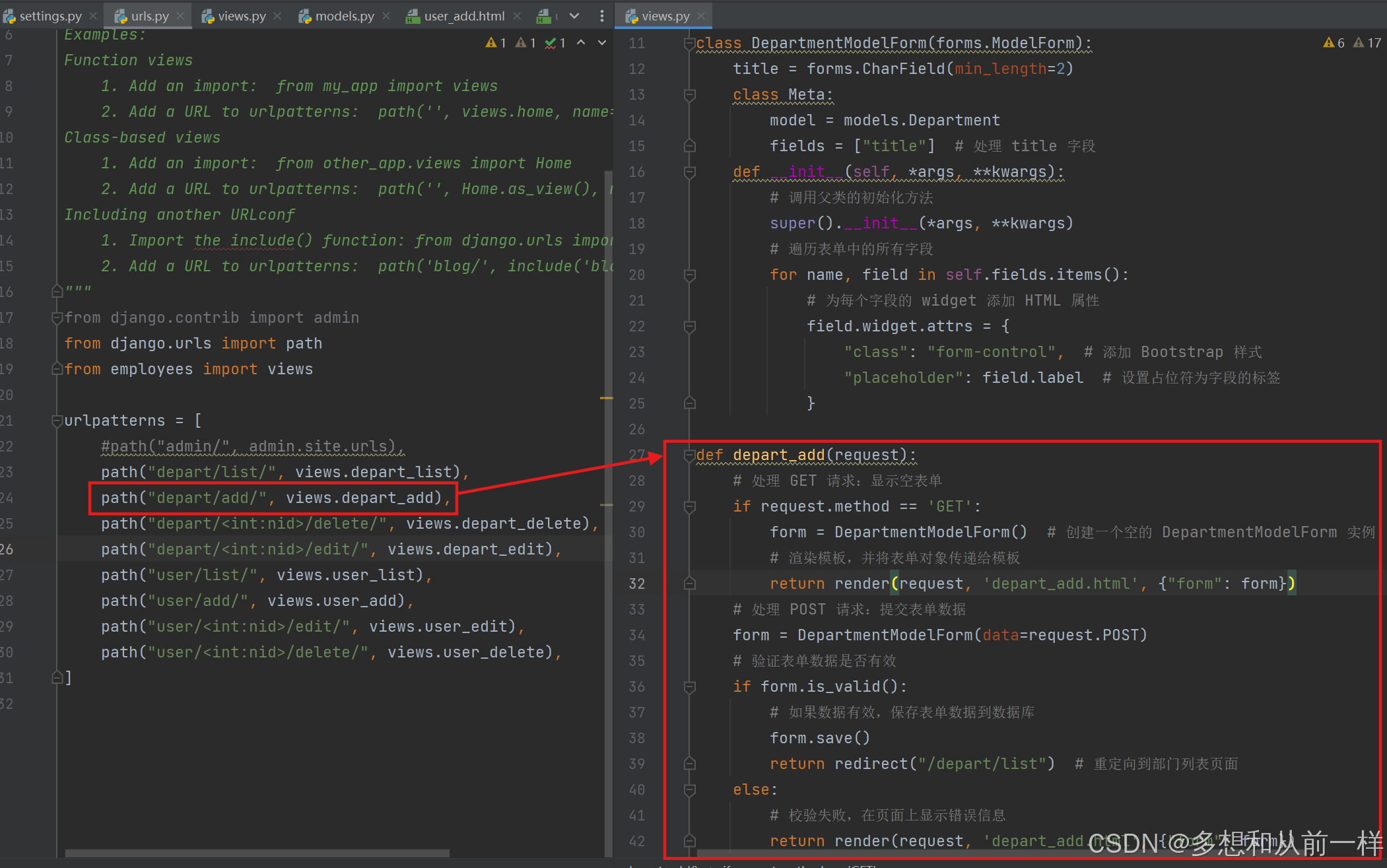Open the hidden tabs dropdown arrow

pyautogui.click(x=574, y=16)
